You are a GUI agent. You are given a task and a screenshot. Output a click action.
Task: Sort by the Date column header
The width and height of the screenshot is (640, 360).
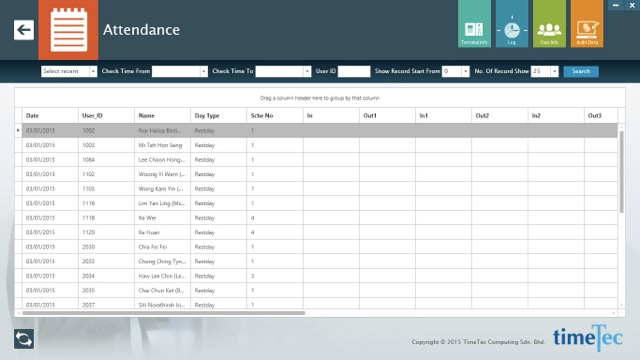pyautogui.click(x=50, y=116)
